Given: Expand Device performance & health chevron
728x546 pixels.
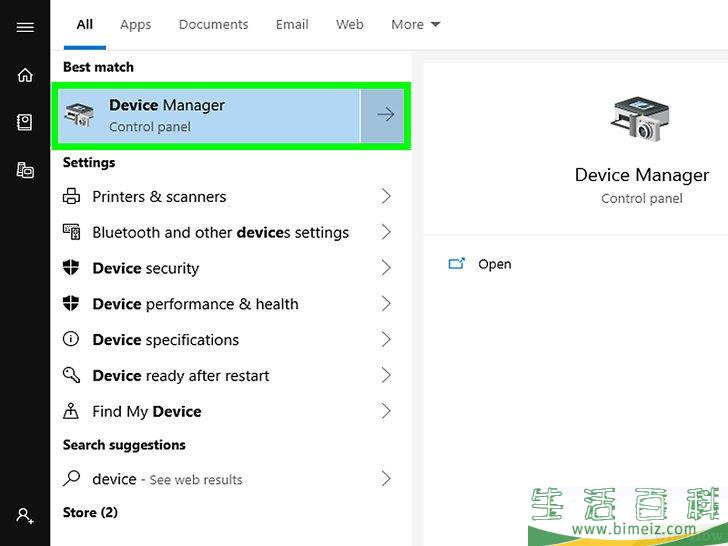Looking at the screenshot, I should pyautogui.click(x=386, y=303).
